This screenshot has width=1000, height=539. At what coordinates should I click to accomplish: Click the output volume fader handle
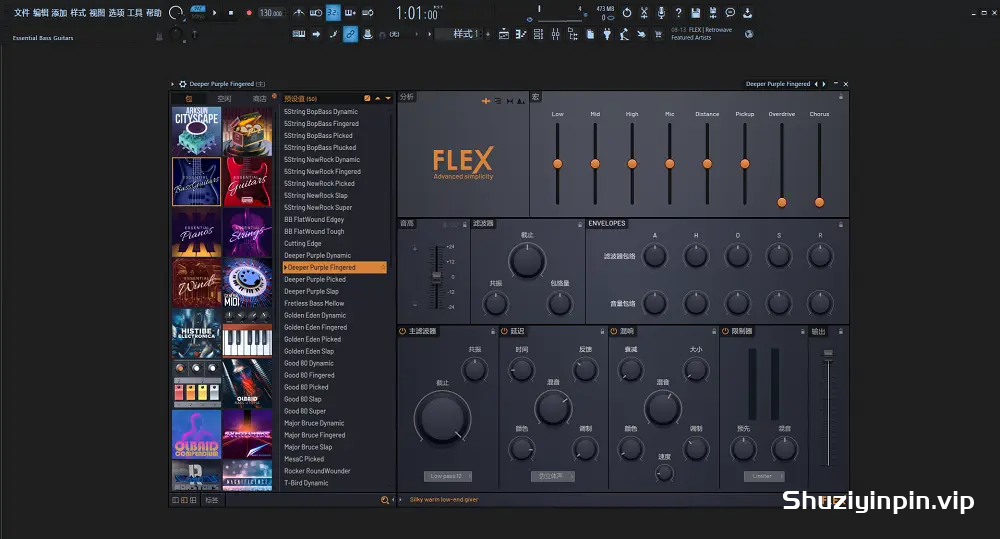click(828, 354)
